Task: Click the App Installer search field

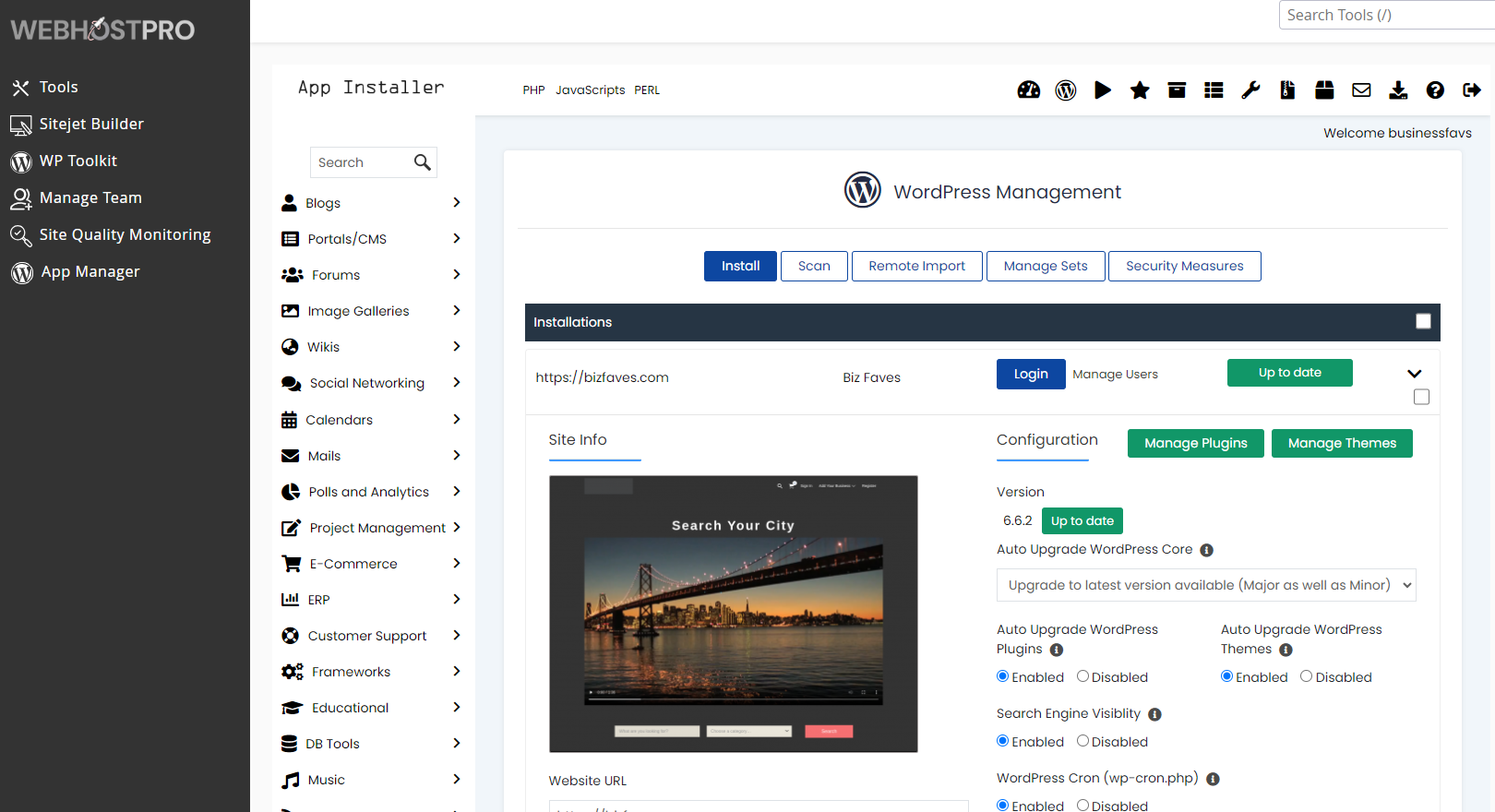Action: pyautogui.click(x=362, y=162)
